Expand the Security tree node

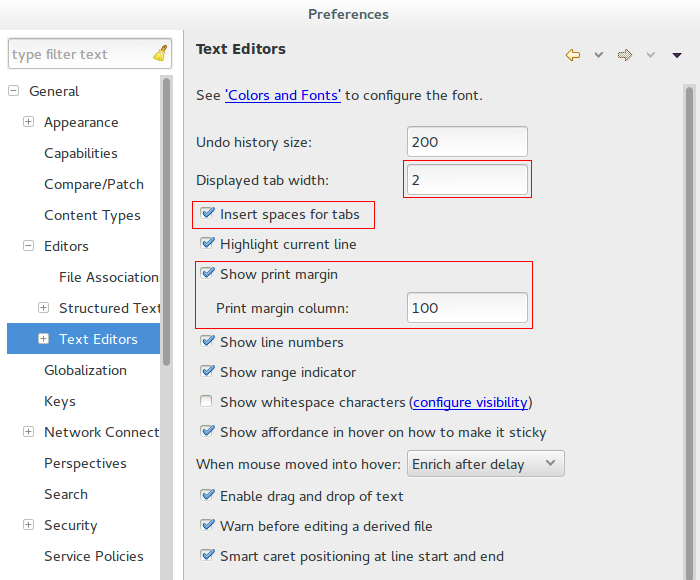(29, 525)
